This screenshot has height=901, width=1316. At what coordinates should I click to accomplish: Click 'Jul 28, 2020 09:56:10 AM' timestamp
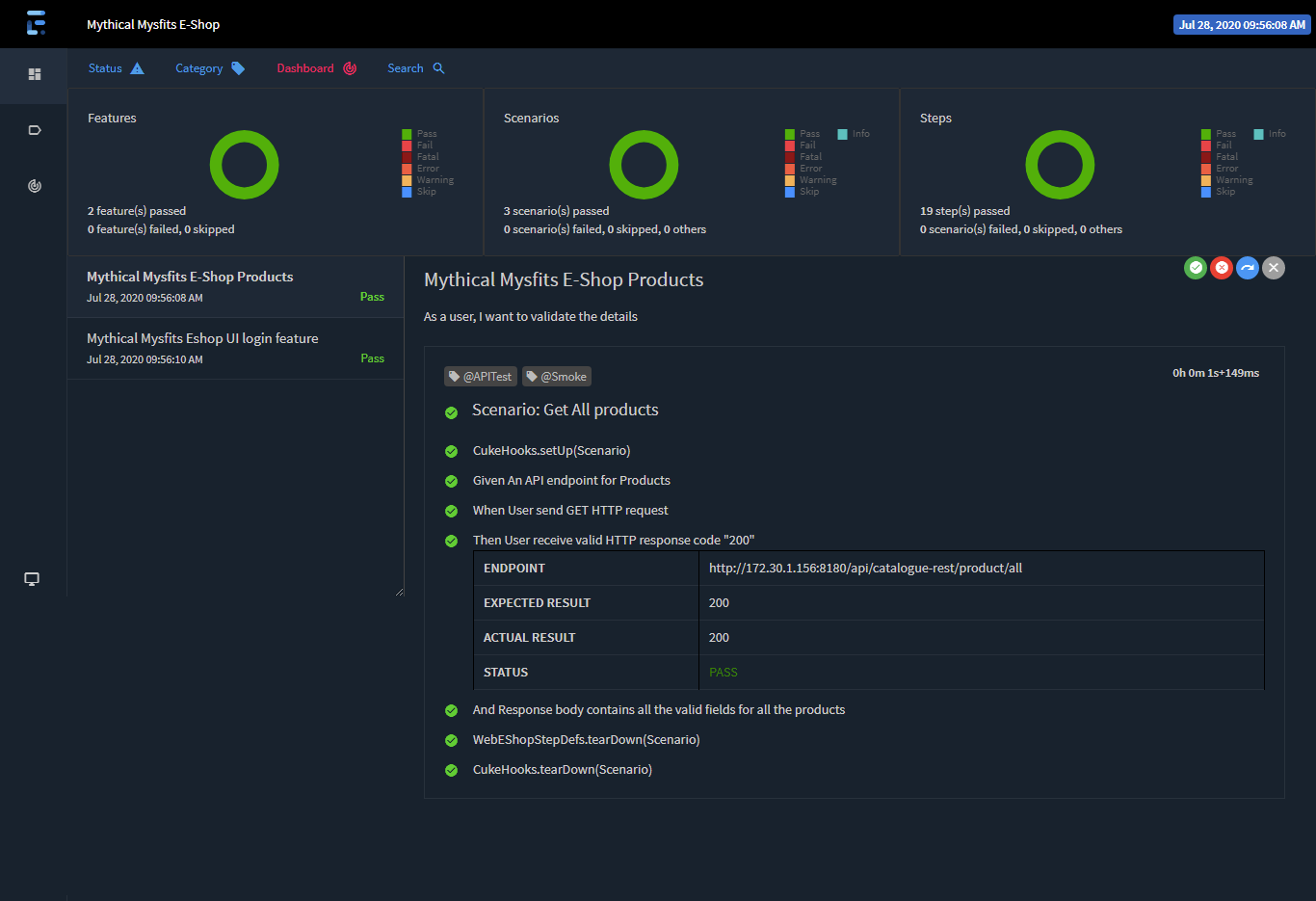(145, 359)
